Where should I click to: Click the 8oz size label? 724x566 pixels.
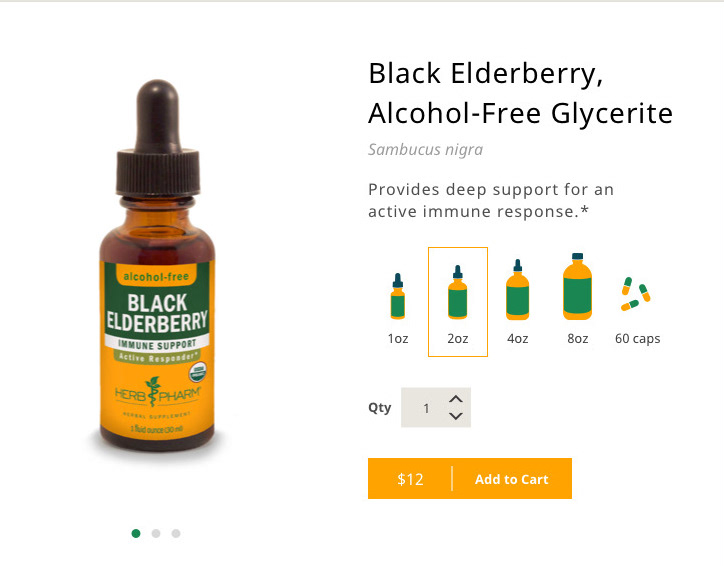point(578,338)
